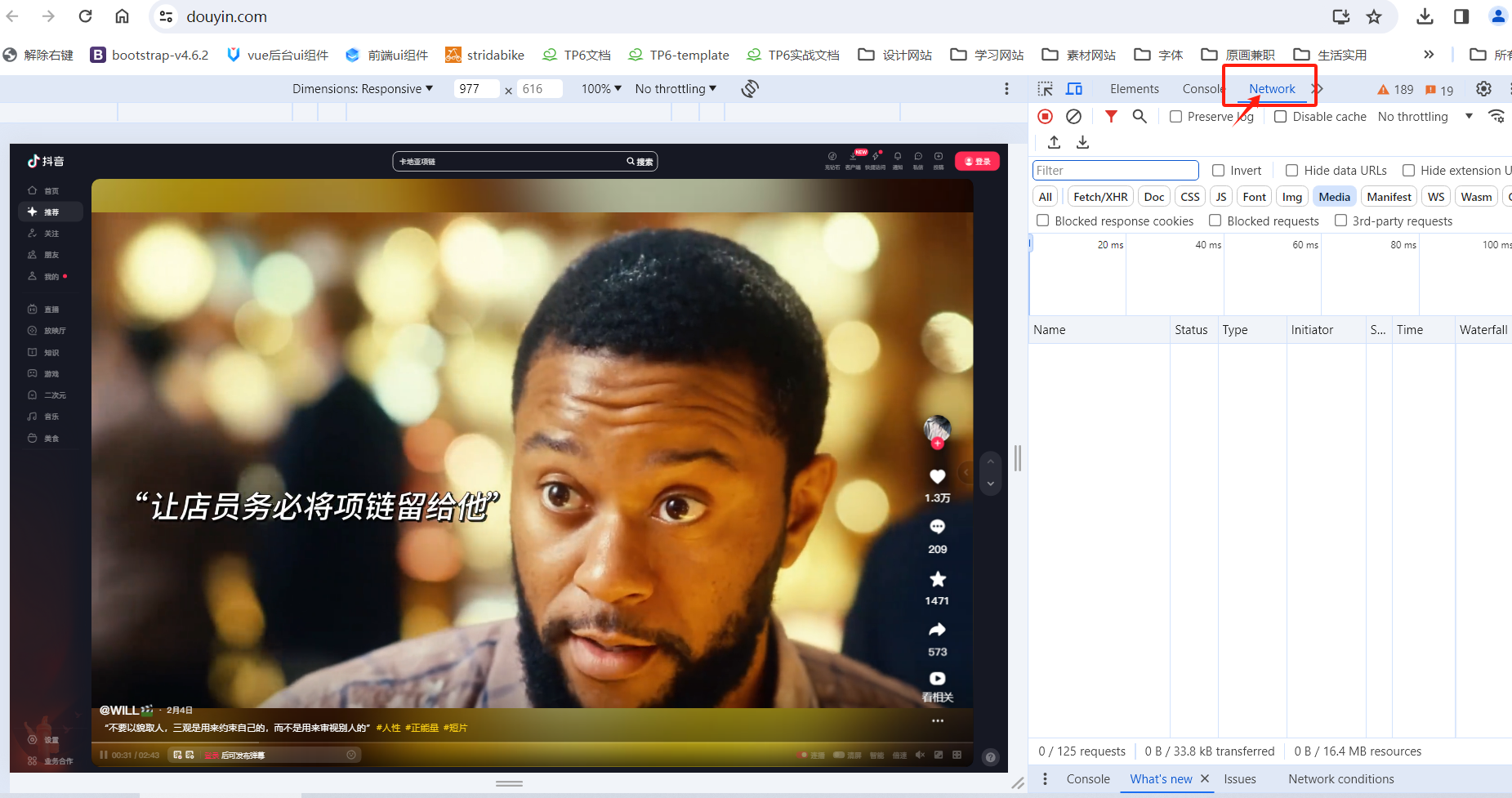Open the Issues drawer tab
The height and width of the screenshot is (798, 1512).
tap(1240, 779)
